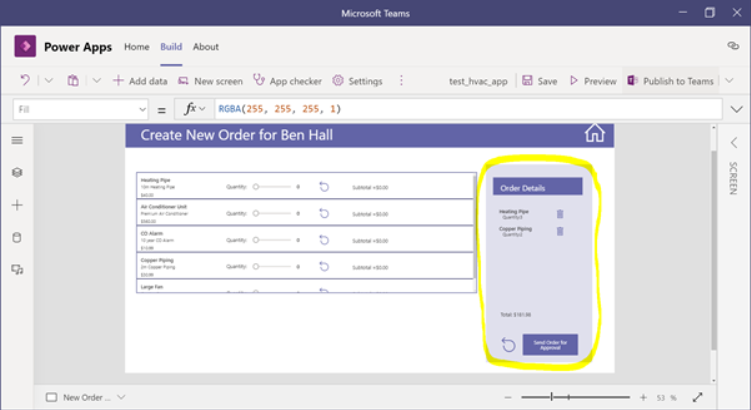
Task: Click the test_hvac_app name
Action: click(x=478, y=81)
